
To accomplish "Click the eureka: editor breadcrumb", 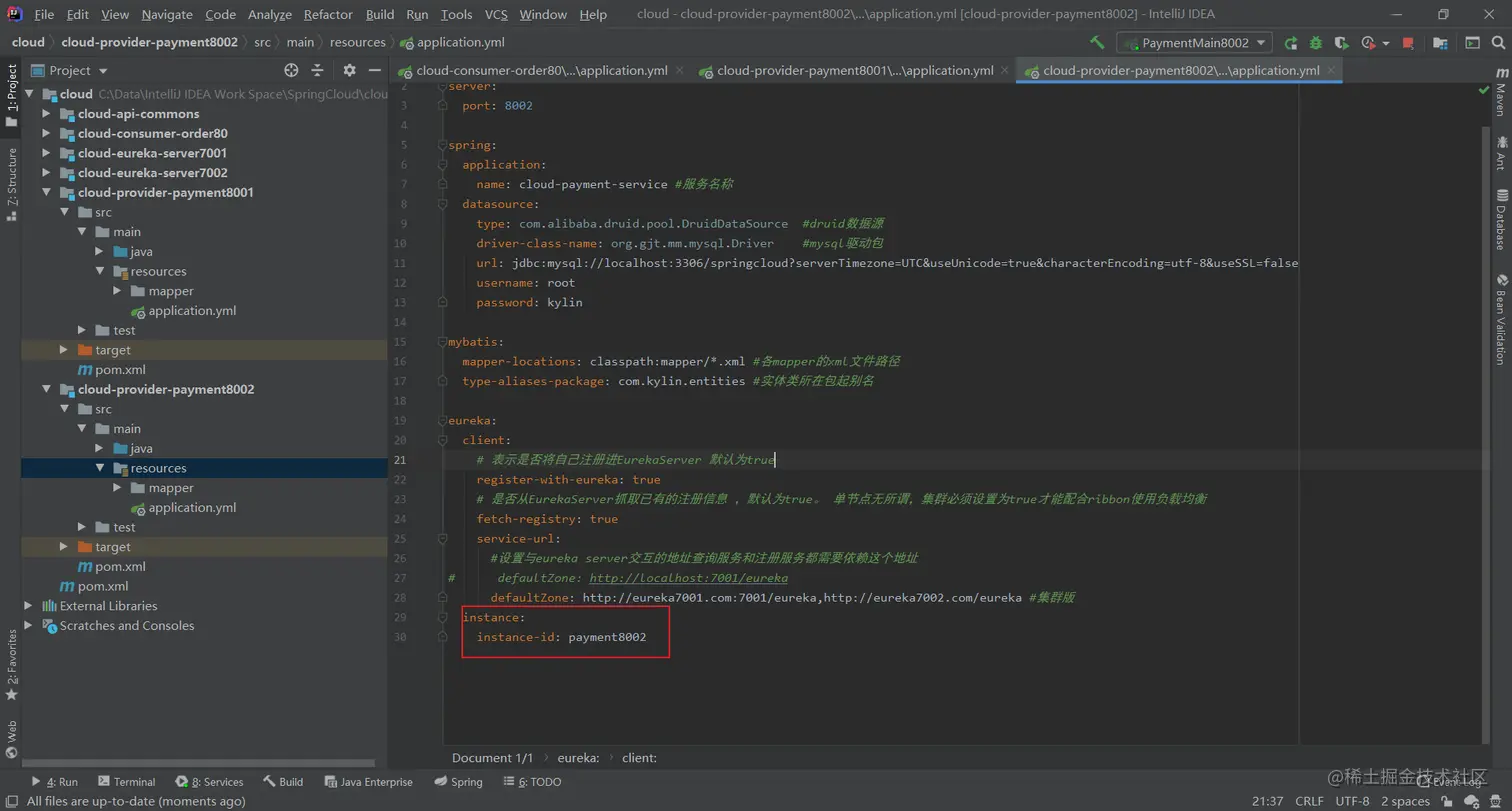I will pos(577,758).
